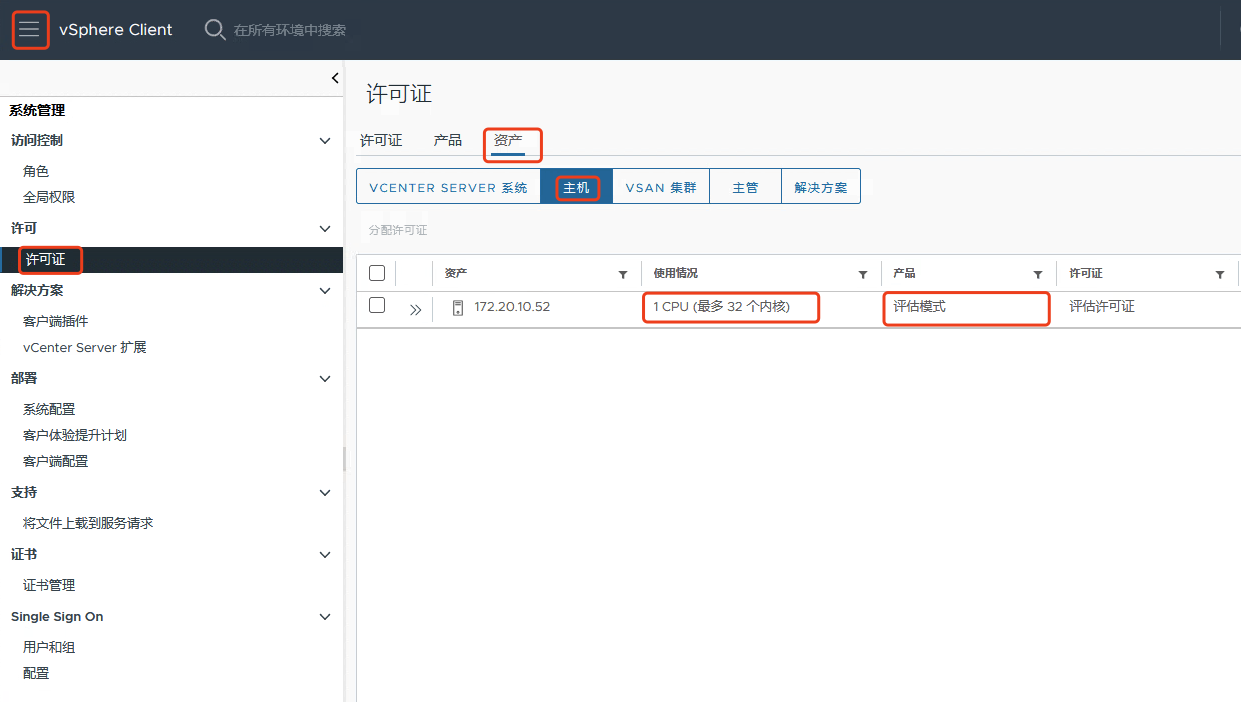Click the 评估许可证 license cell

(x=1102, y=307)
